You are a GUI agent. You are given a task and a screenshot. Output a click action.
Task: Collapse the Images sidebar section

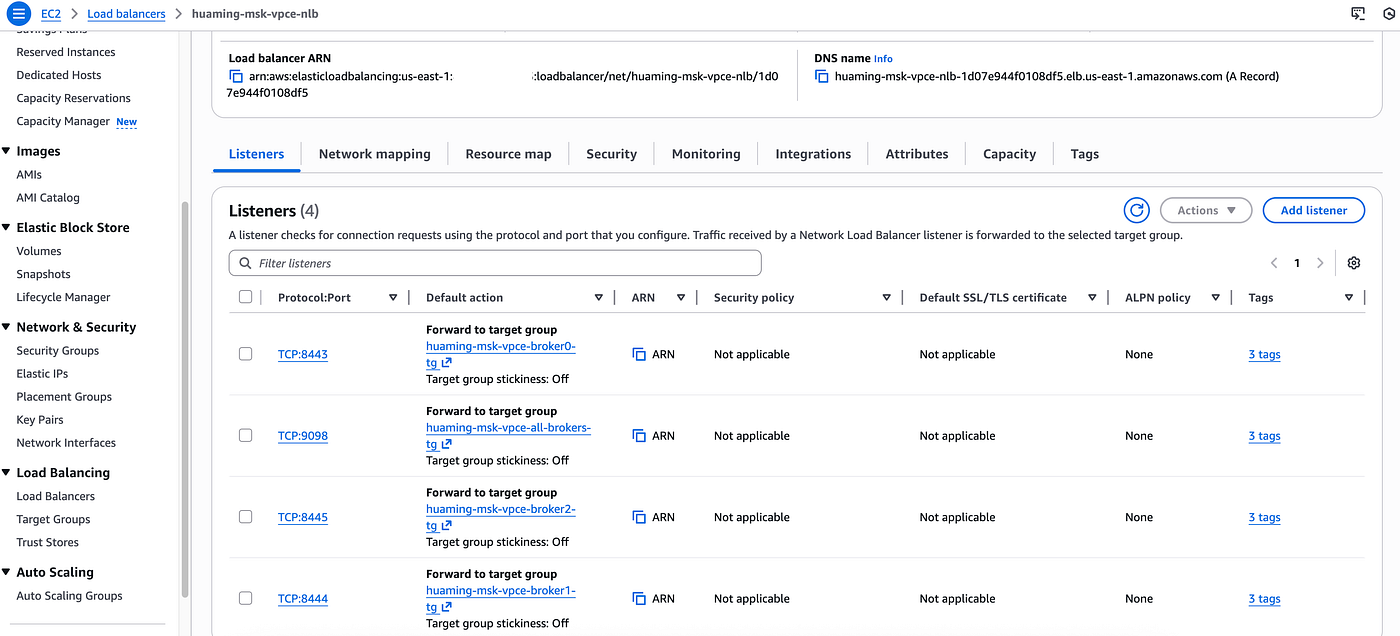(7, 151)
